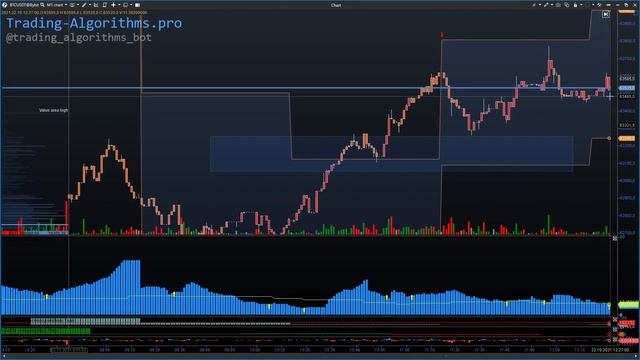This screenshot has height=360, width=640.
Task: Expand the rectangle tool arrow
Action: [131, 5]
